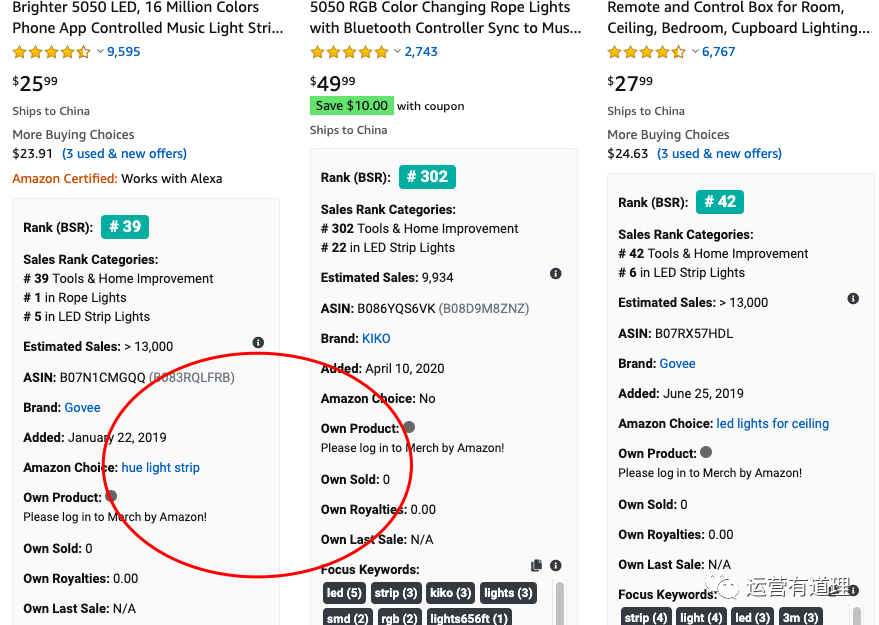Click star rating of the $25.99 product
This screenshot has width=879, height=625.
51,52
